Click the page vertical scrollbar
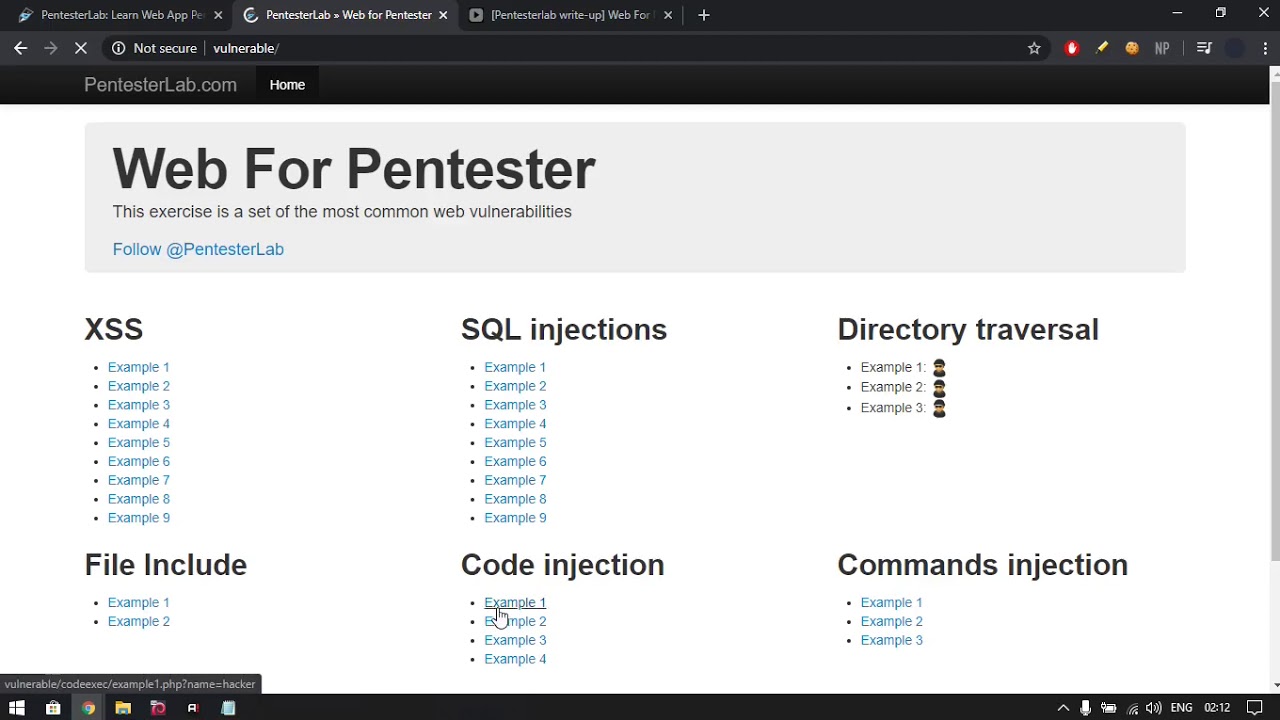The width and height of the screenshot is (1280, 720). pos(1275,320)
